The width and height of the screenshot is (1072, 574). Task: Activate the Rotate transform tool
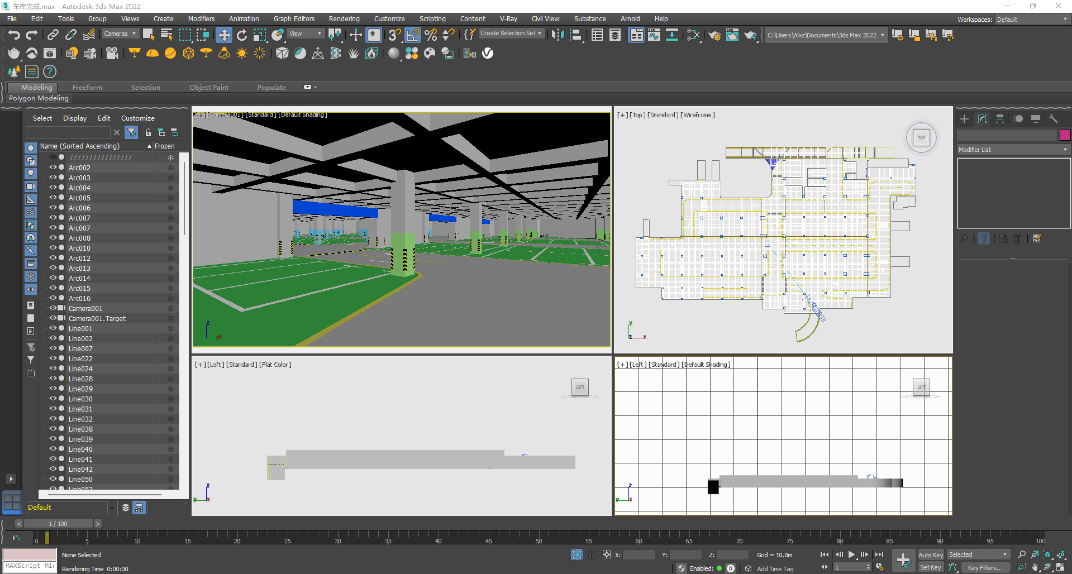(242, 34)
